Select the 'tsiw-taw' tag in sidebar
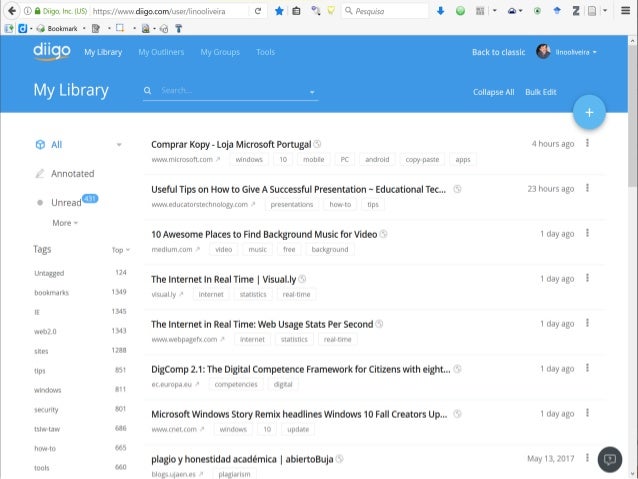 pyautogui.click(x=47, y=429)
